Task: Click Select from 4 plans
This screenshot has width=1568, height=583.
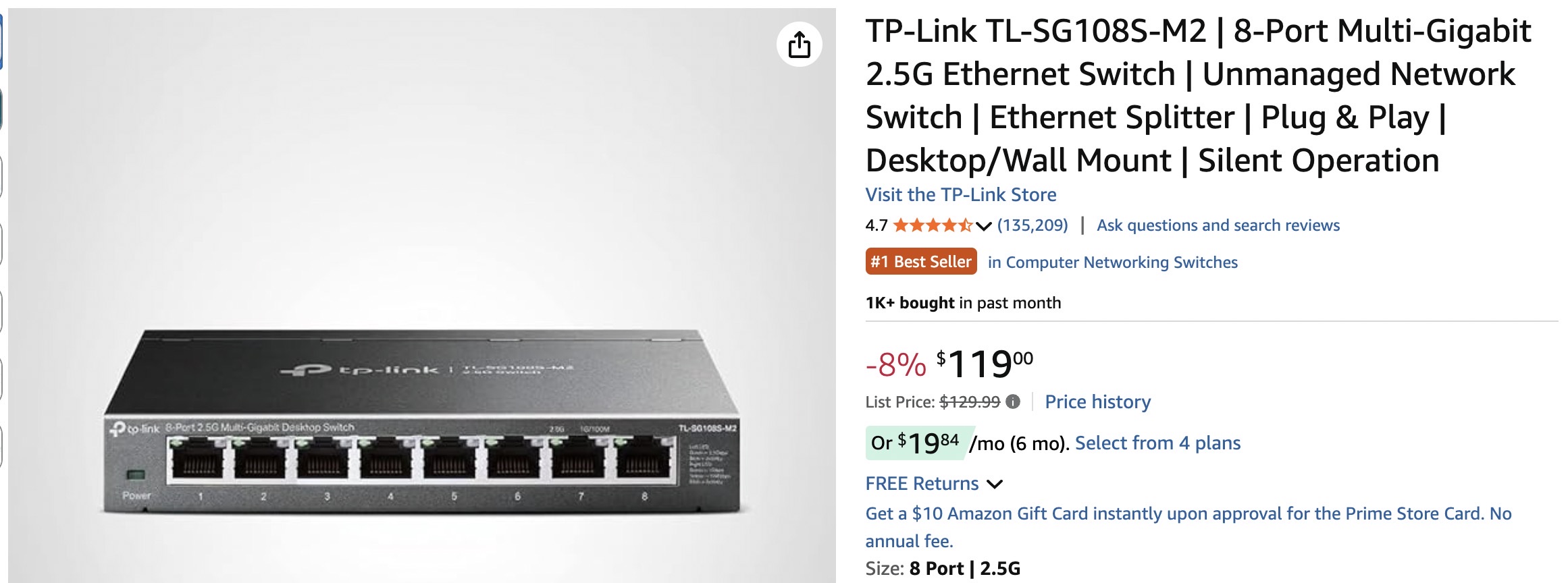Action: click(x=1157, y=443)
